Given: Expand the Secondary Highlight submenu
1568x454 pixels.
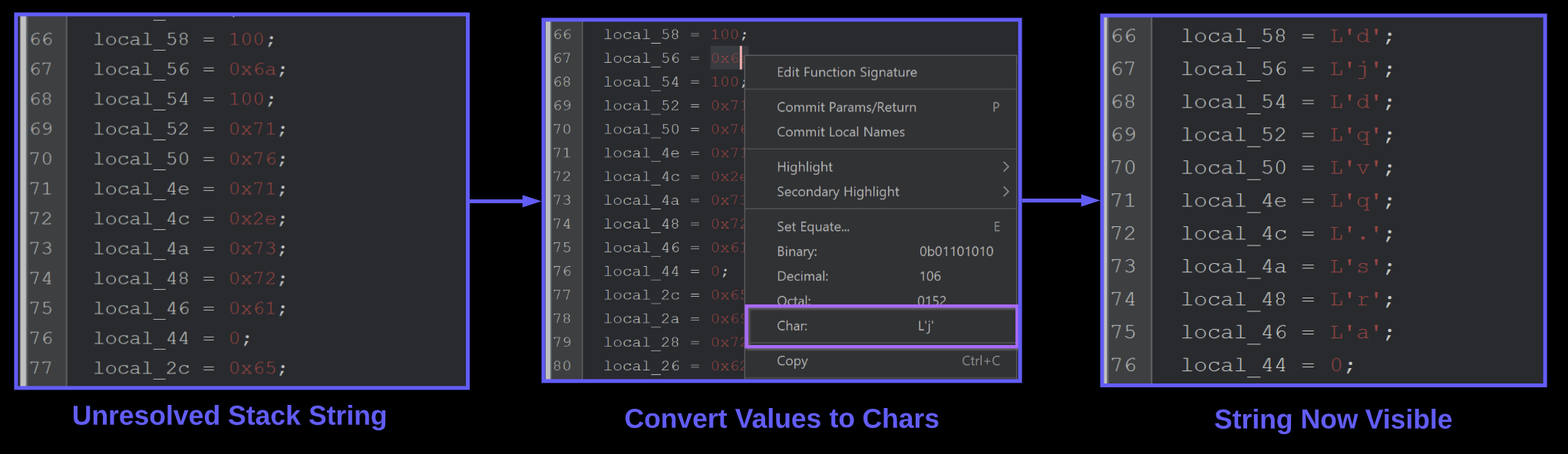Looking at the screenshot, I should point(880,192).
